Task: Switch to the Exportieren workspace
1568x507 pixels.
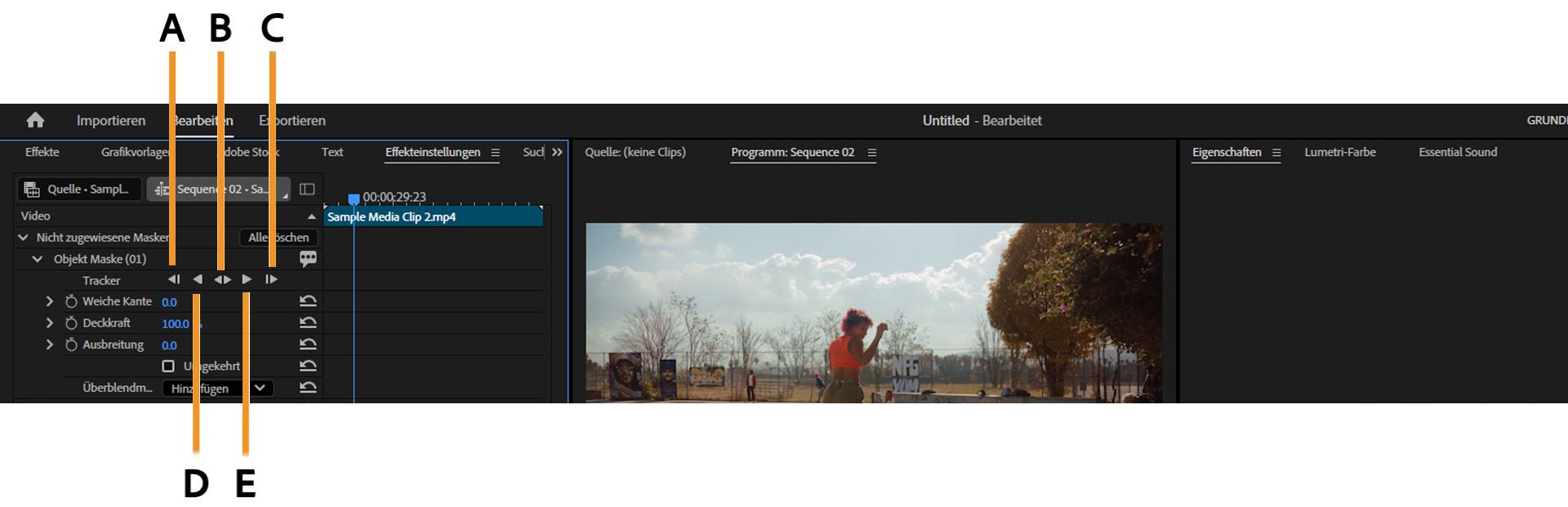Action: [292, 120]
